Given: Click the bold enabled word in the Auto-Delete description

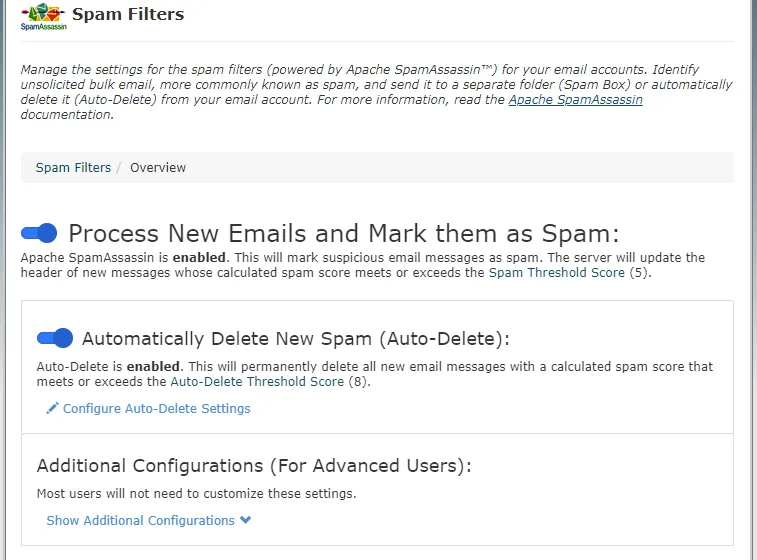Looking at the screenshot, I should (x=153, y=366).
